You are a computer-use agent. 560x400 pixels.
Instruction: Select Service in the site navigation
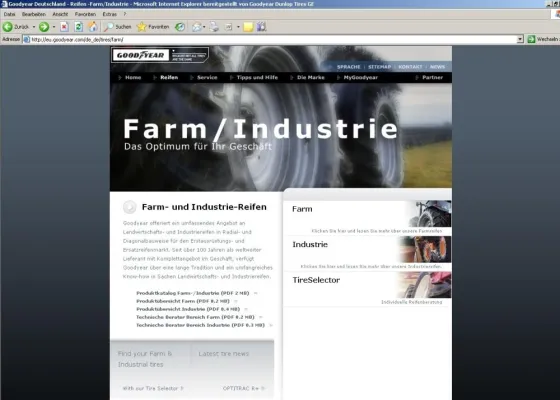pyautogui.click(x=207, y=78)
